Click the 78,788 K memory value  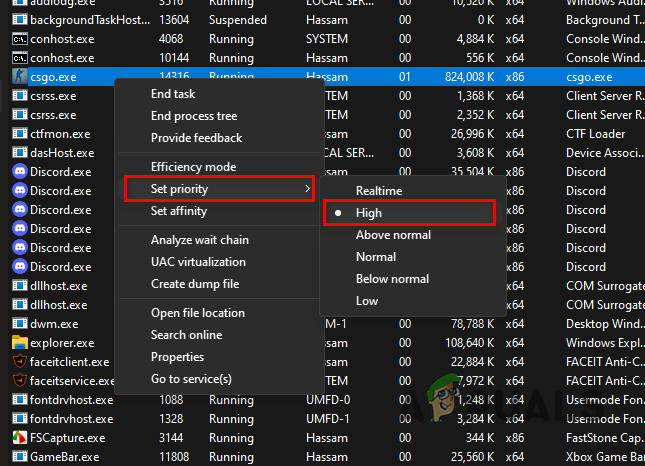click(x=472, y=324)
